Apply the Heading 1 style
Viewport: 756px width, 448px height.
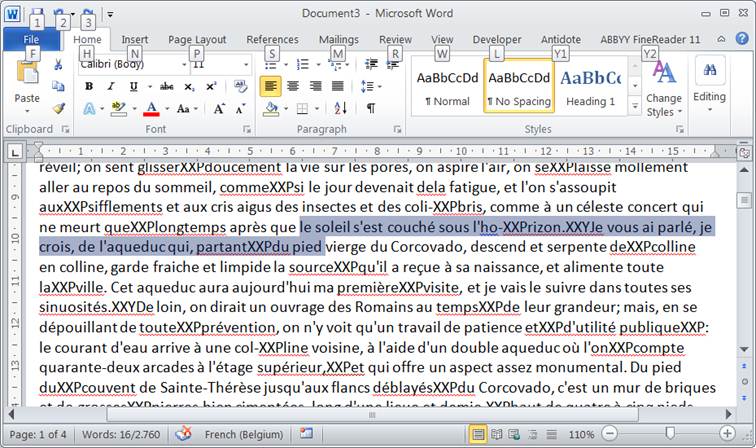click(x=590, y=87)
